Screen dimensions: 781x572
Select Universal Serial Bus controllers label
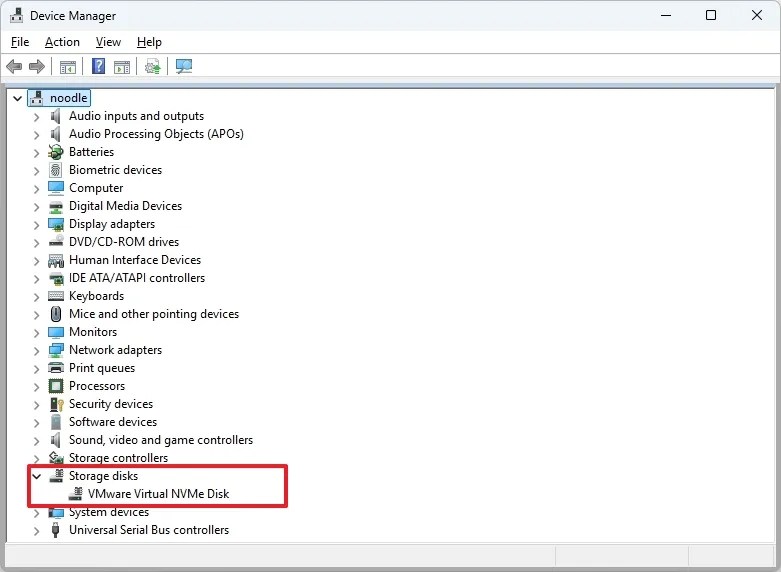click(x=149, y=530)
